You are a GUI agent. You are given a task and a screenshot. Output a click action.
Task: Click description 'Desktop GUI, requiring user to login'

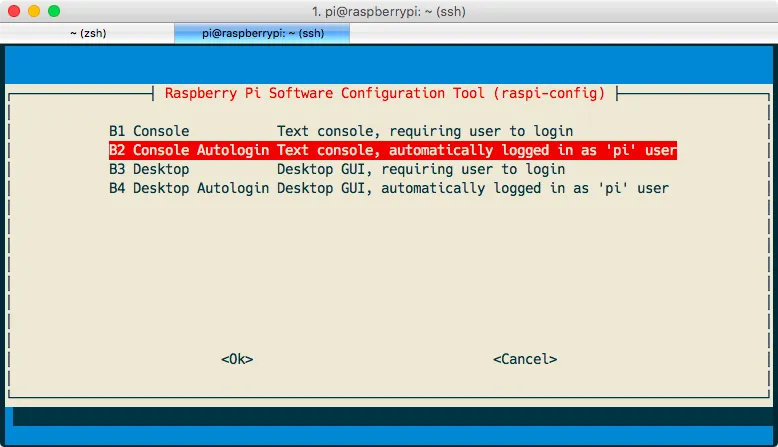coord(421,169)
